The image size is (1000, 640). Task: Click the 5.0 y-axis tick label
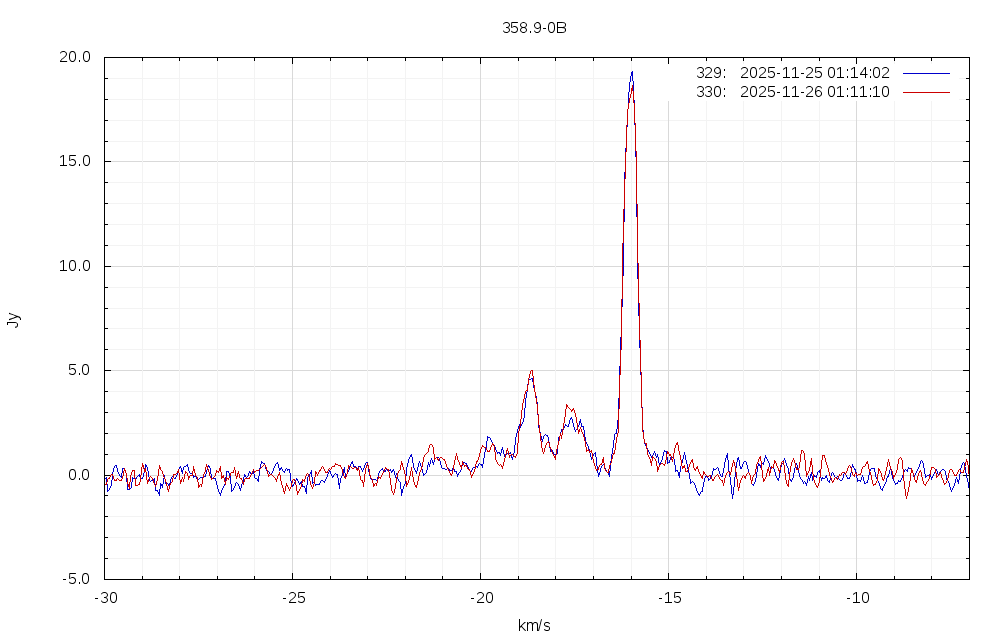coord(79,370)
